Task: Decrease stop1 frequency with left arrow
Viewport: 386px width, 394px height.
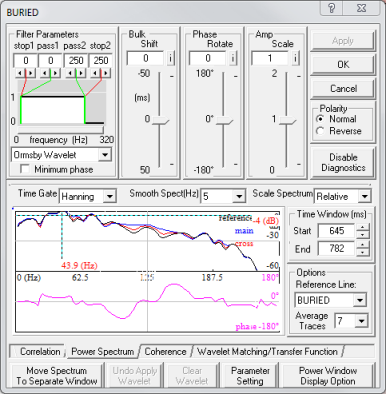Action: (20, 73)
